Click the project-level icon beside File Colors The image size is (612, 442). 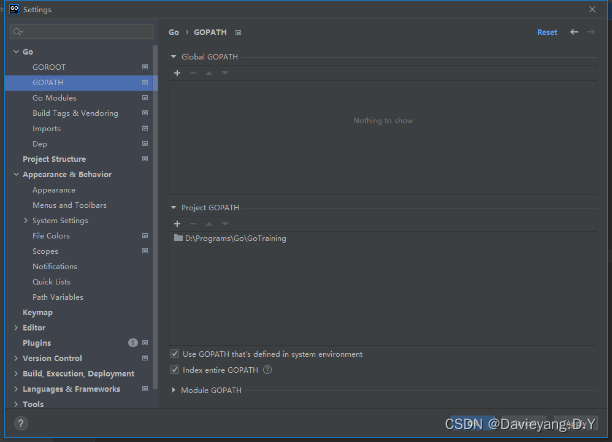(x=145, y=235)
